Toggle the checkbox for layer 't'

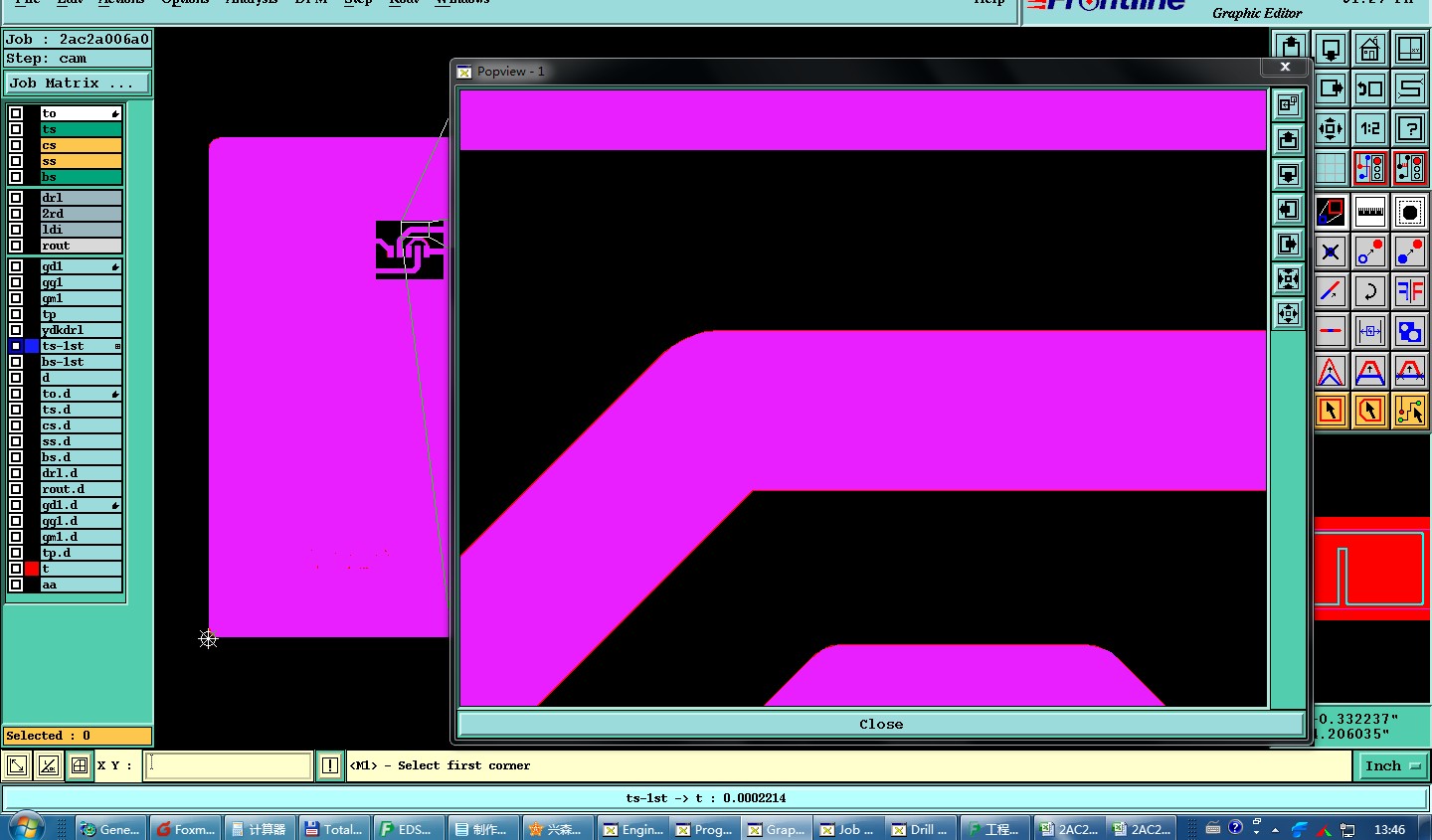pyautogui.click(x=16, y=569)
